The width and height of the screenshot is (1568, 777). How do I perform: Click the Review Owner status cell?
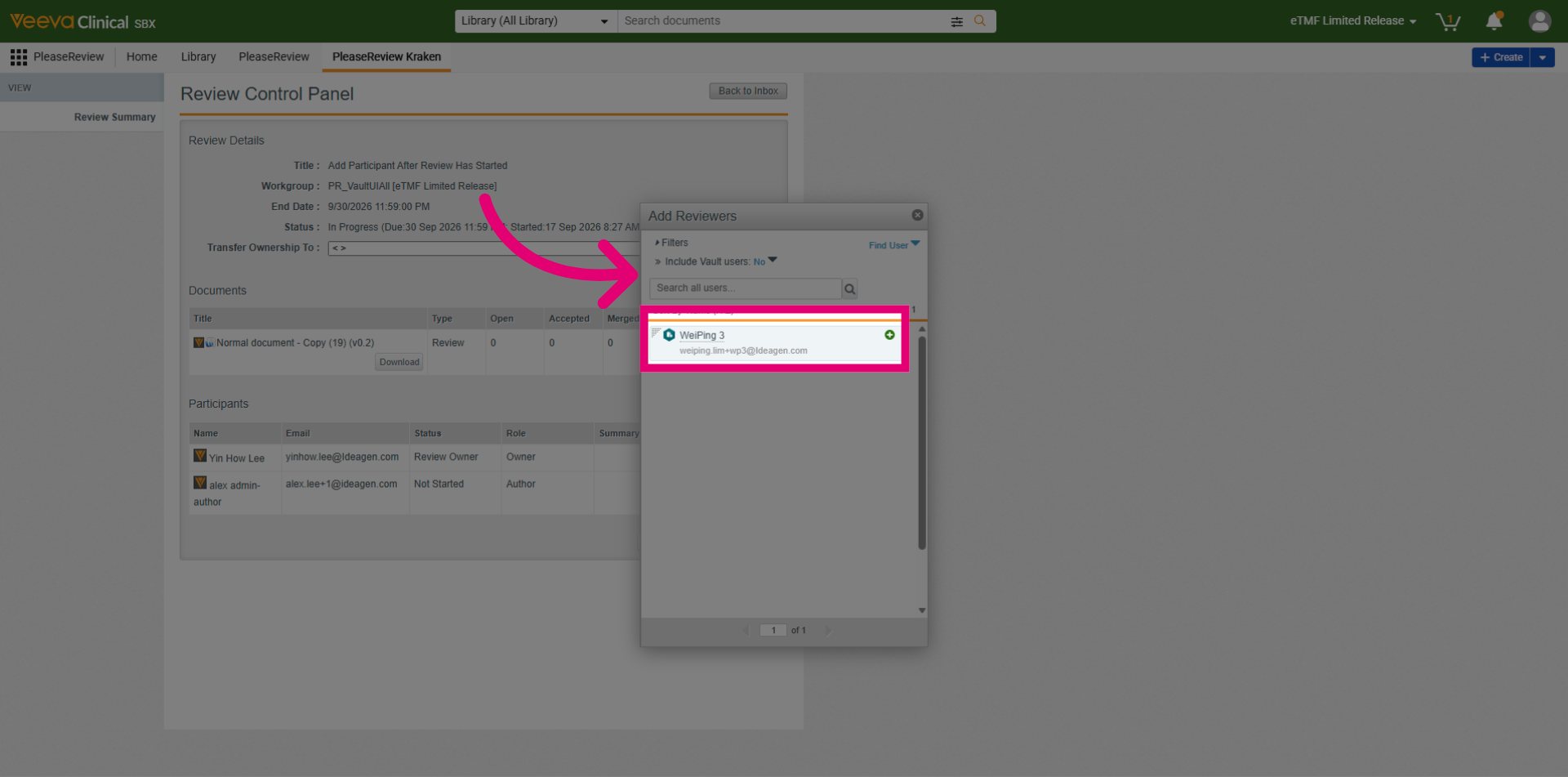point(446,457)
